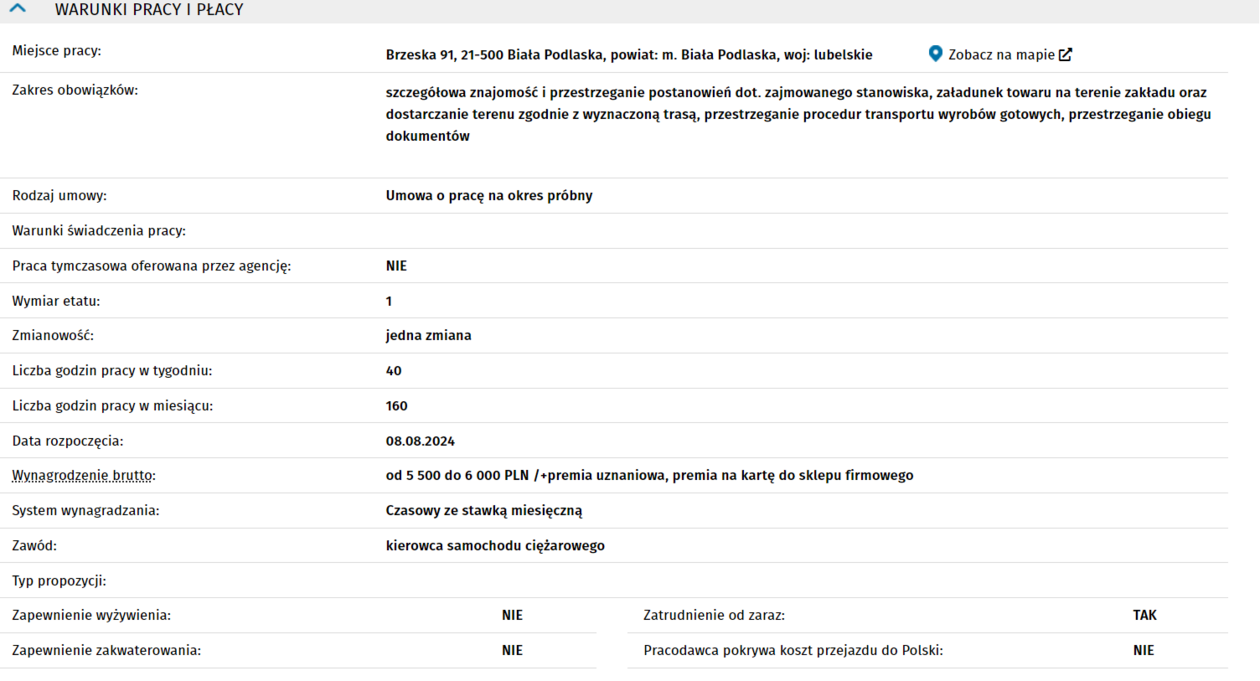Click the external link icon beside map link
1260x681 pixels.
(x=1066, y=55)
